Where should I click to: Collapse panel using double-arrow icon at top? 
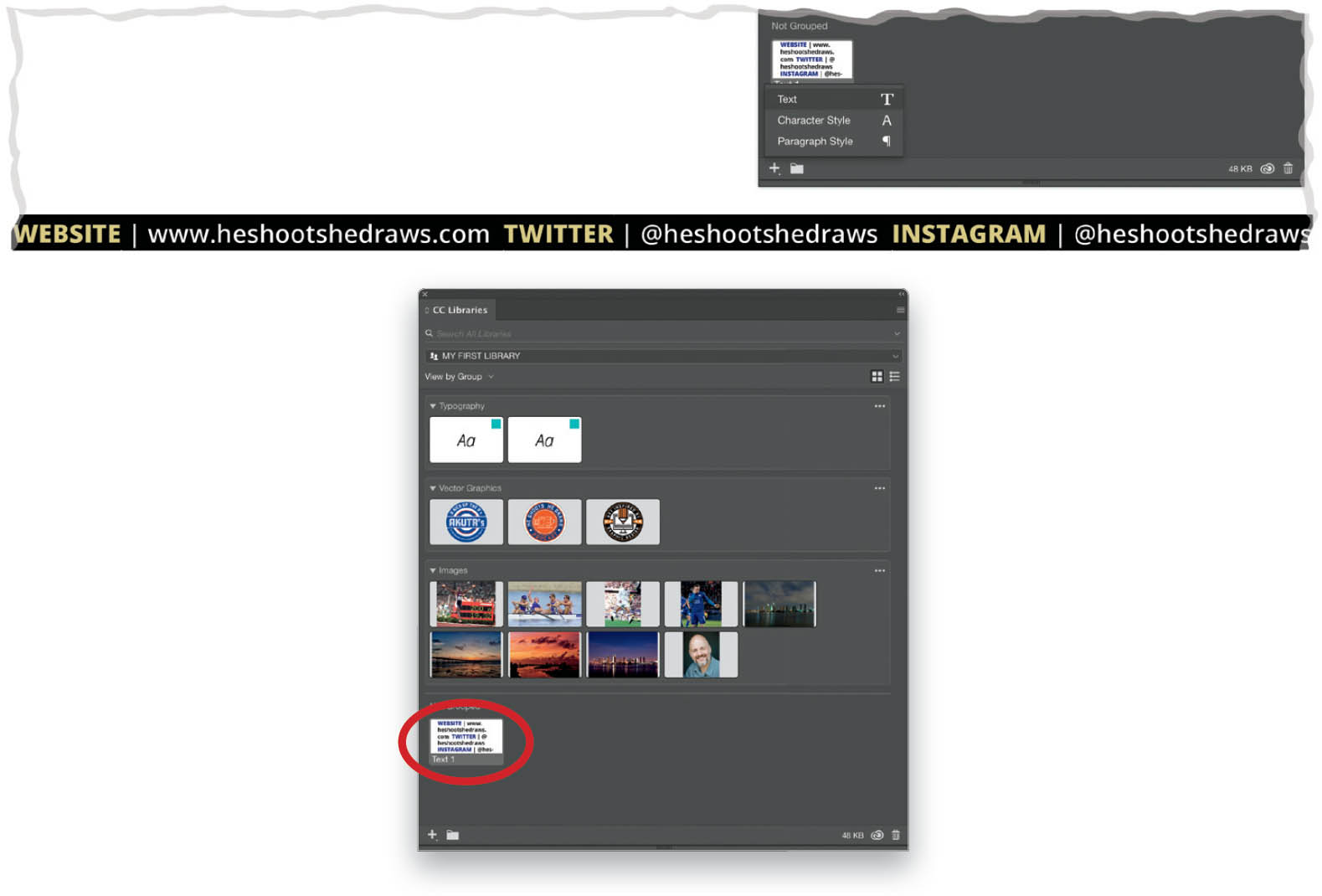(x=902, y=295)
